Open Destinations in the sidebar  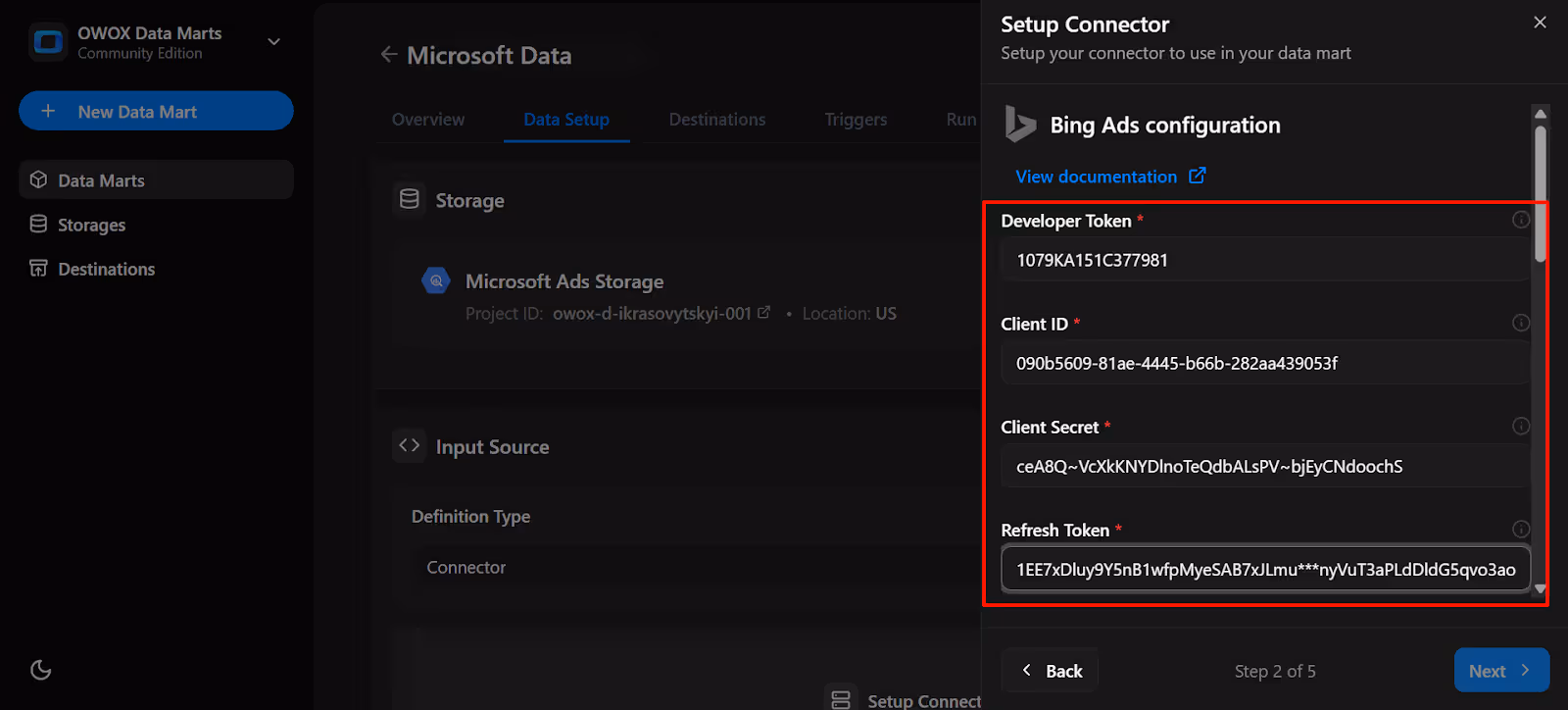(156, 269)
